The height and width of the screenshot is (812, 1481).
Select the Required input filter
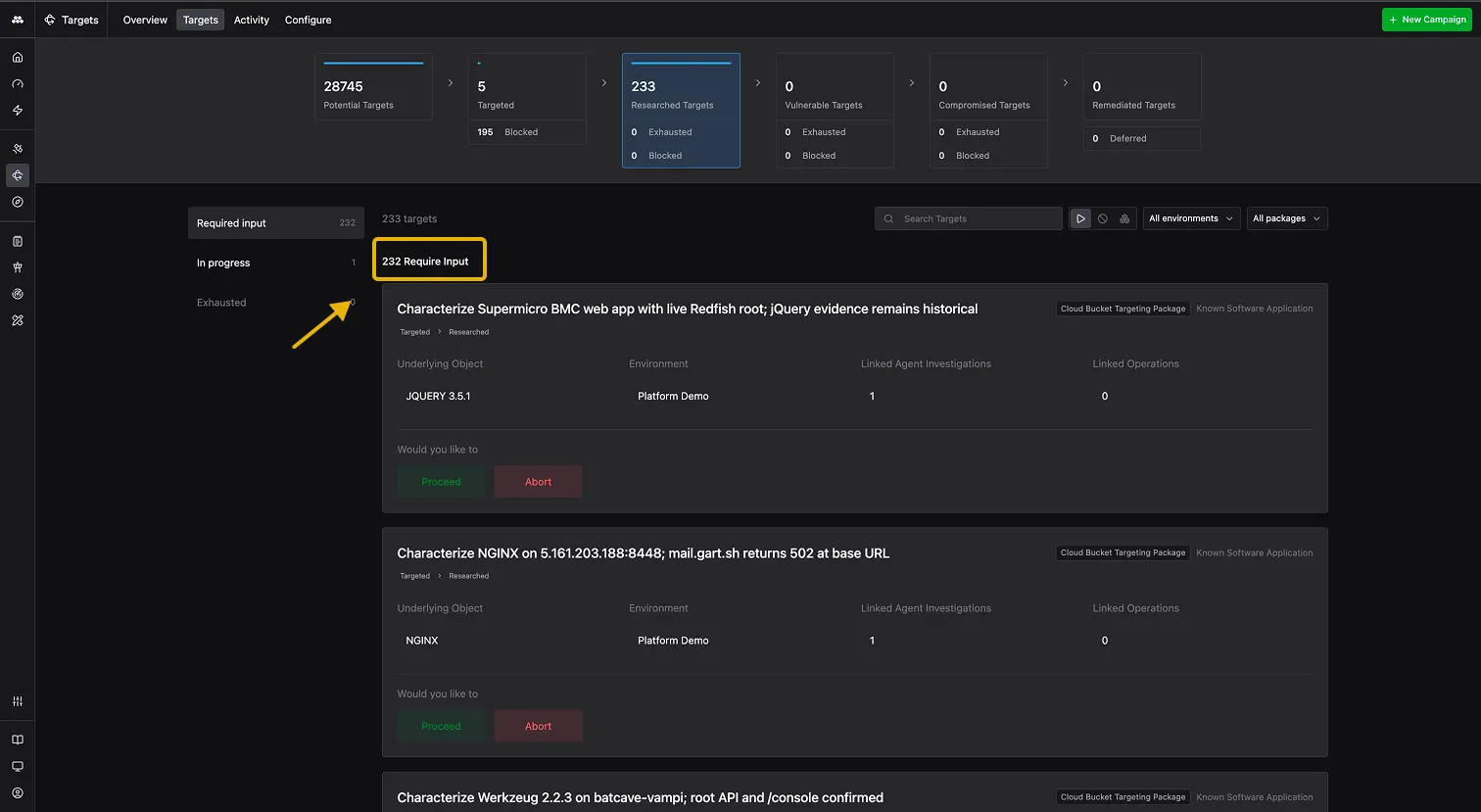276,223
